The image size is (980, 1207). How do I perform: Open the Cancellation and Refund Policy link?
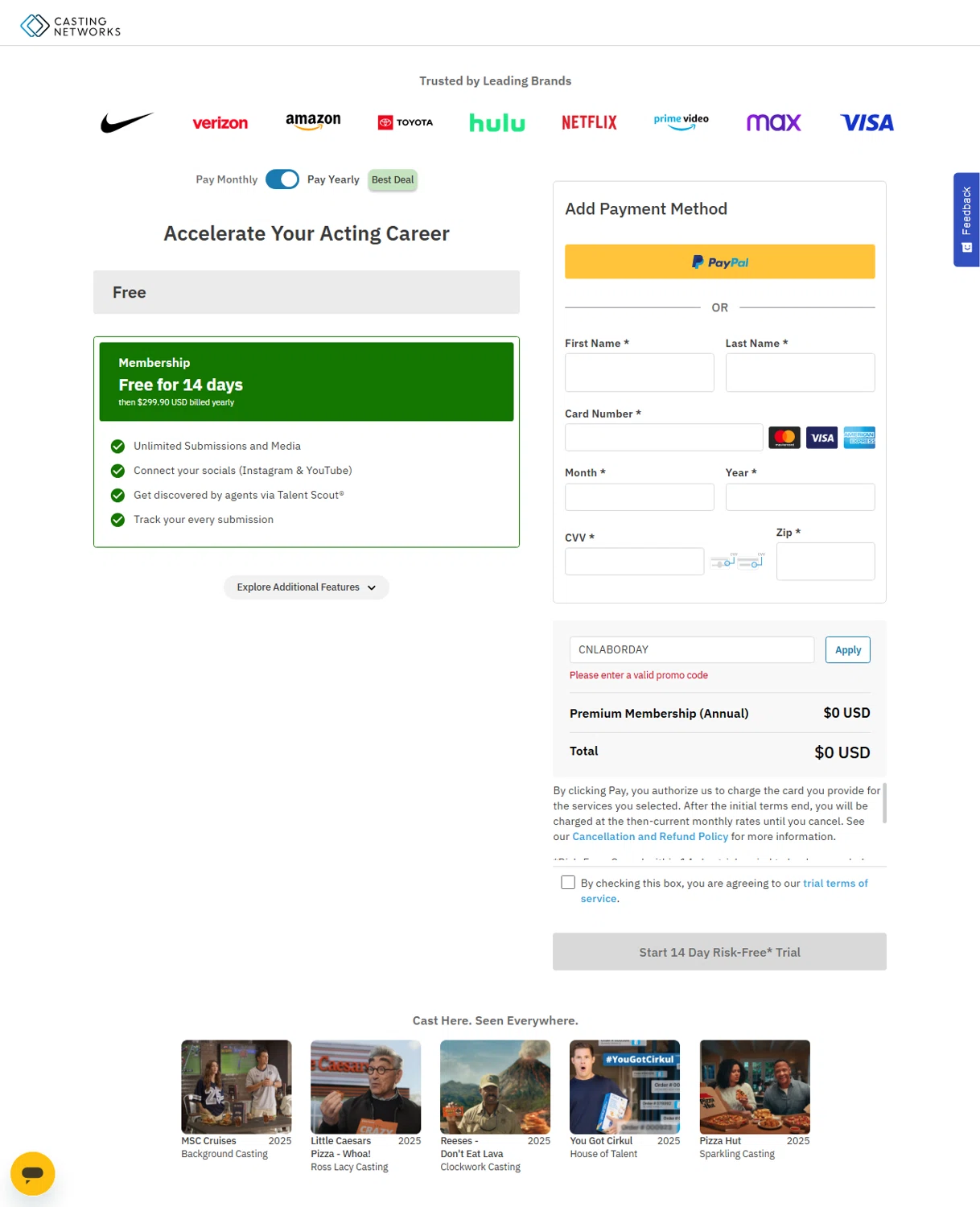pos(650,837)
